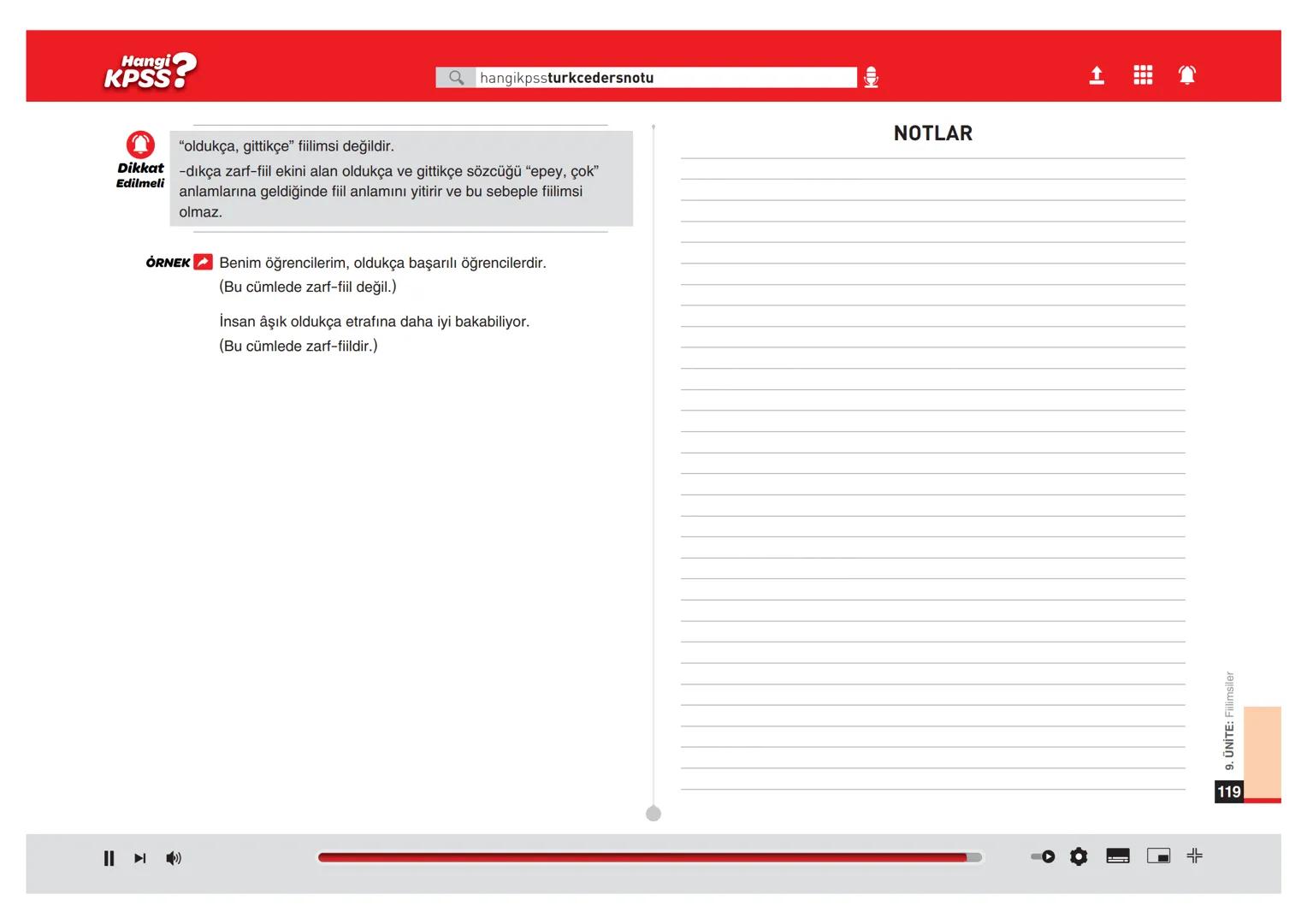The height and width of the screenshot is (924, 1307).
Task: Click the red Dikkat Edilmeli bell icon
Action: [140, 145]
